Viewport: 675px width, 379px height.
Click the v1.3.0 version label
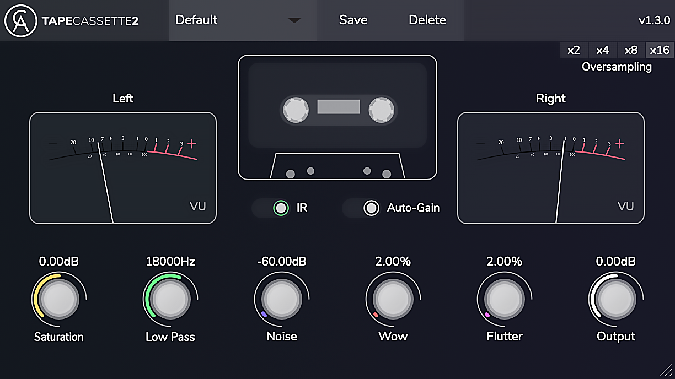click(x=654, y=20)
